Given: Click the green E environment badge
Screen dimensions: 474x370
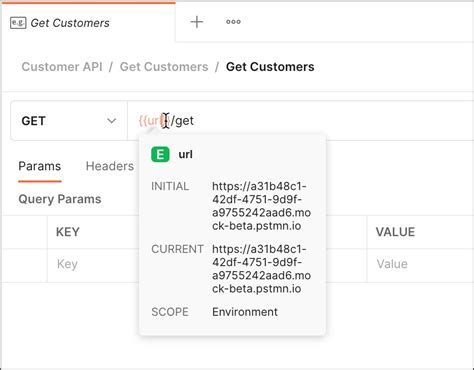Looking at the screenshot, I should (160, 155).
